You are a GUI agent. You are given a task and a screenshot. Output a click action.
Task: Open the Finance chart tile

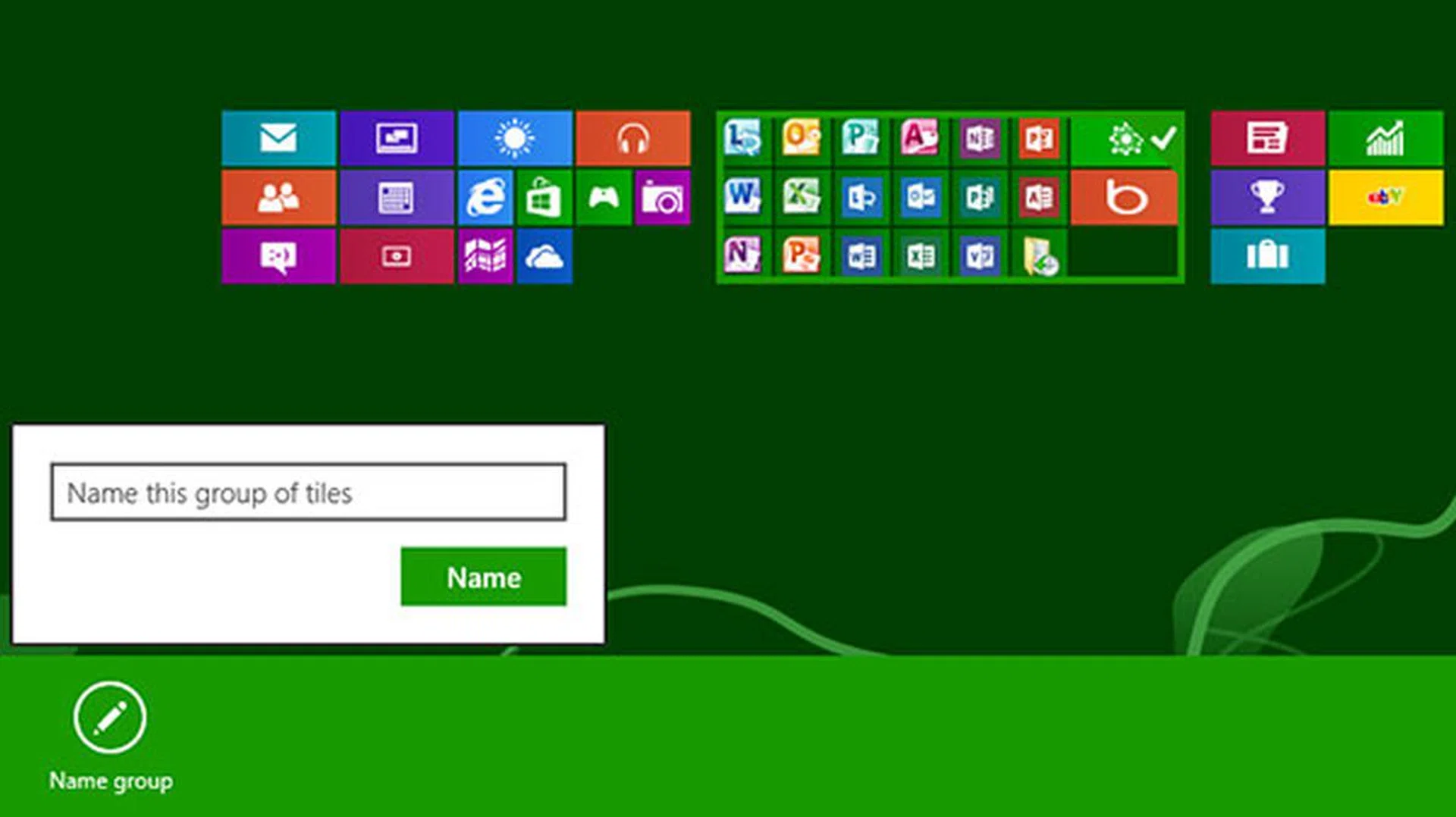click(1385, 138)
